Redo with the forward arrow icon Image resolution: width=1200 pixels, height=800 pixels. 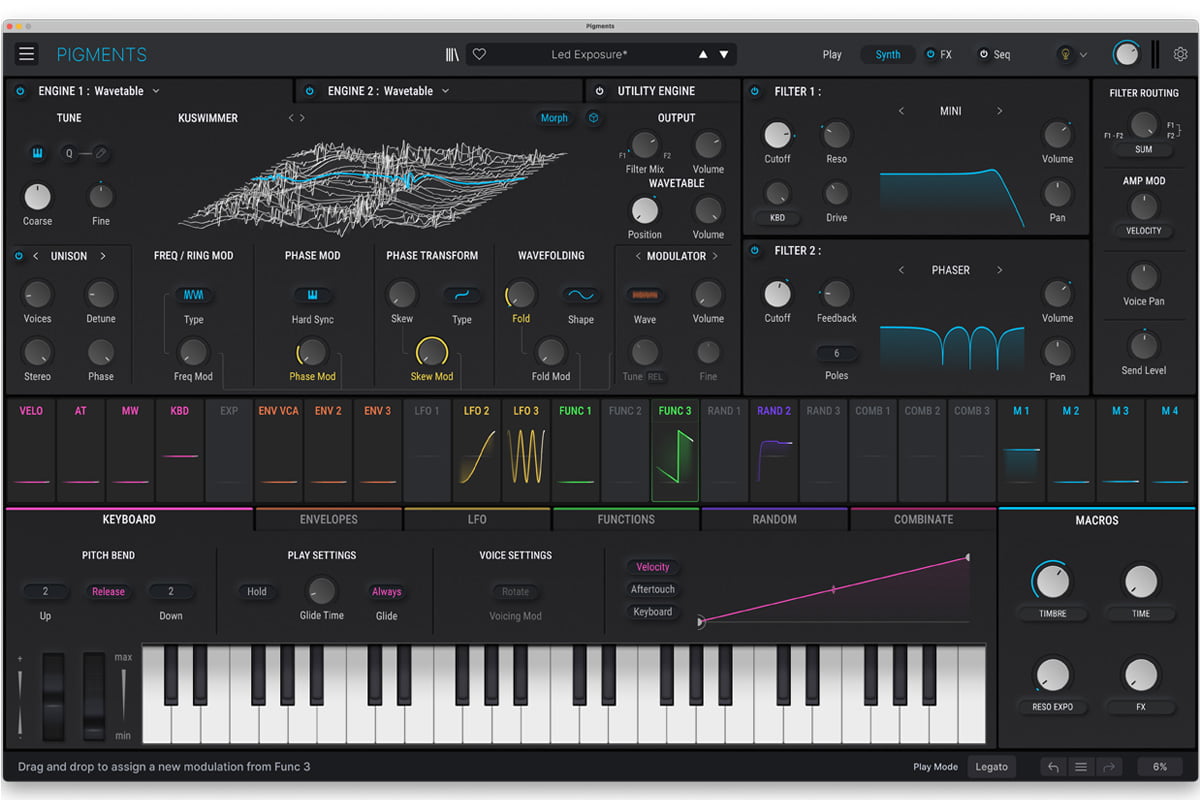1108,767
